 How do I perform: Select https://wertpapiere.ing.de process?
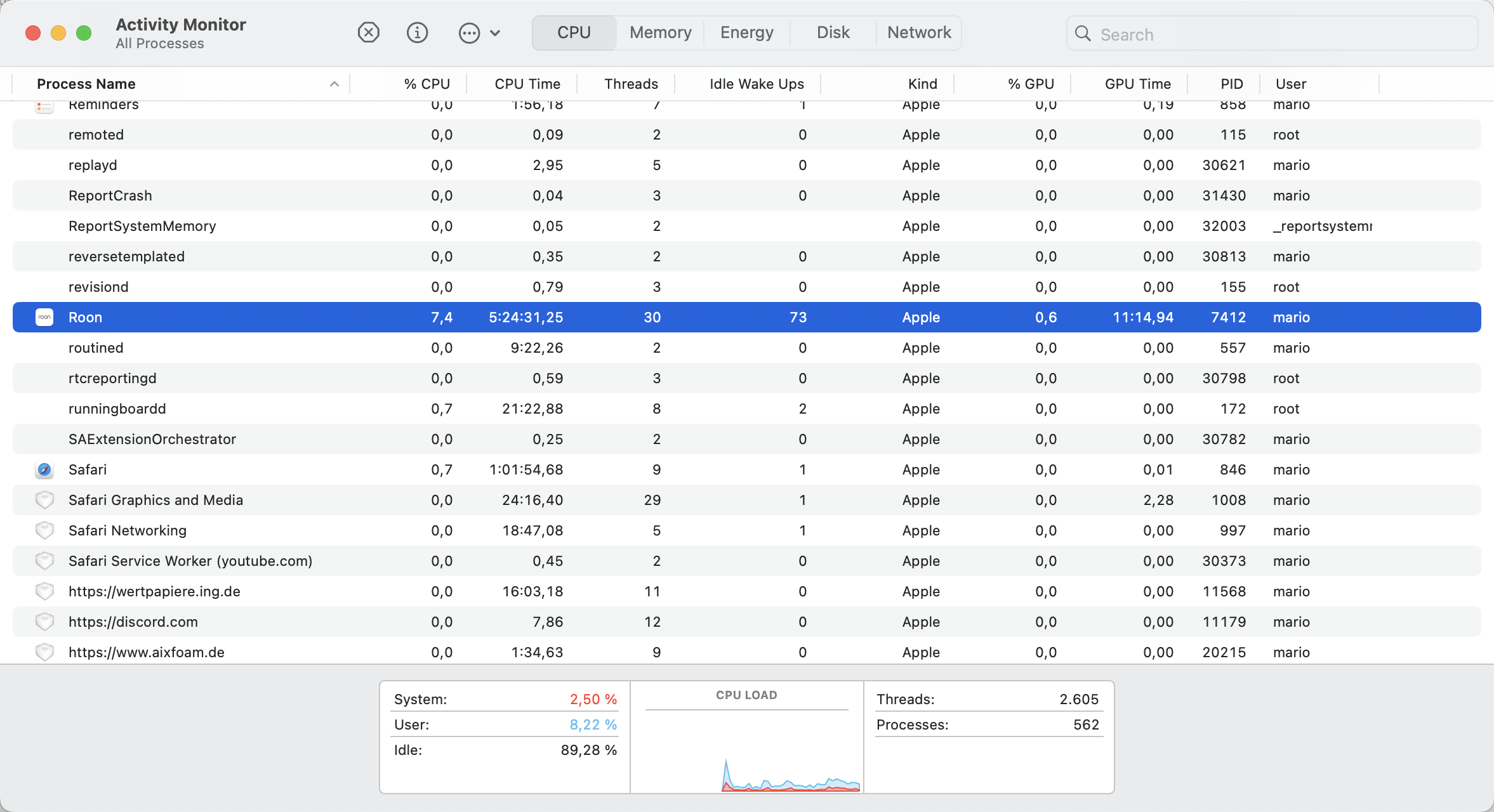pyautogui.click(x=154, y=591)
